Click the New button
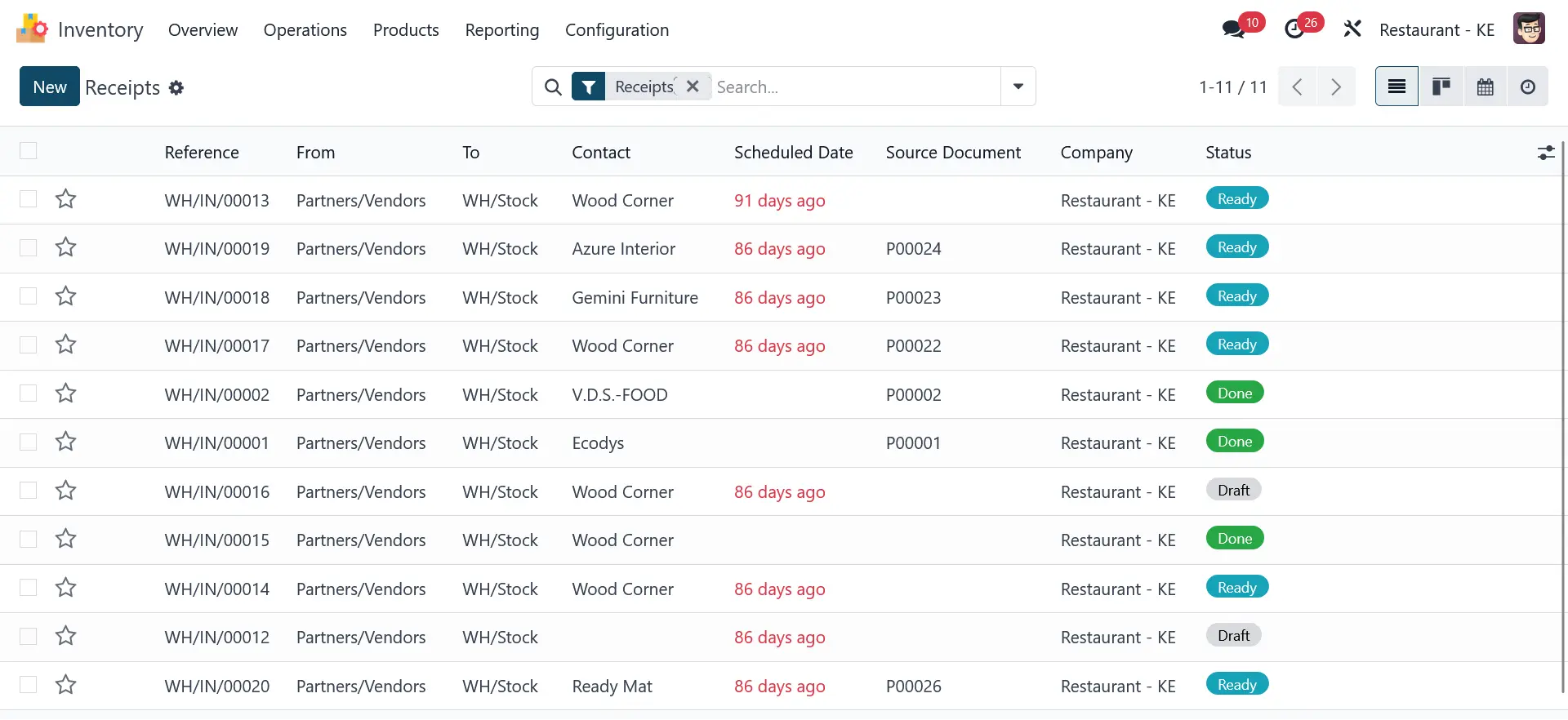 (50, 87)
